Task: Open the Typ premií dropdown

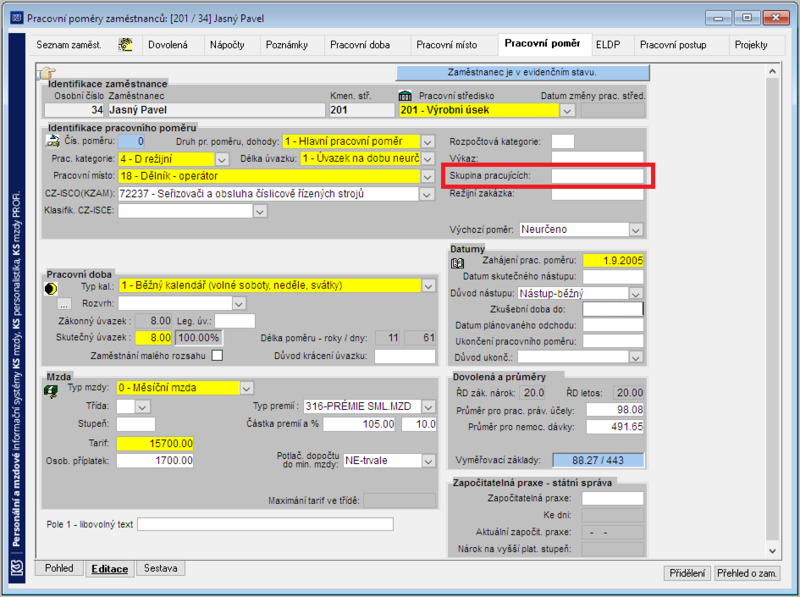Action: 429,407
